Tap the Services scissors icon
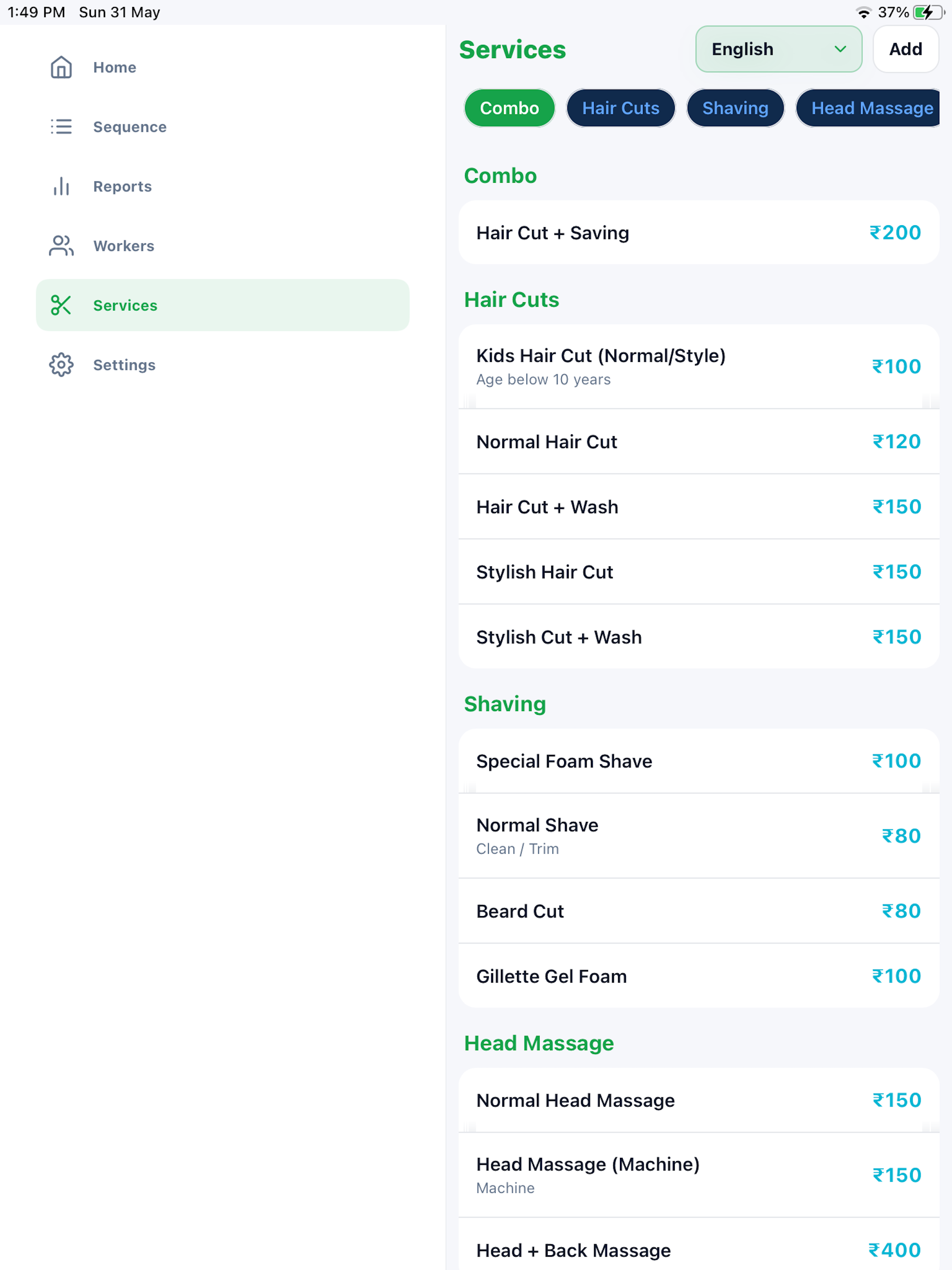 [x=61, y=306]
